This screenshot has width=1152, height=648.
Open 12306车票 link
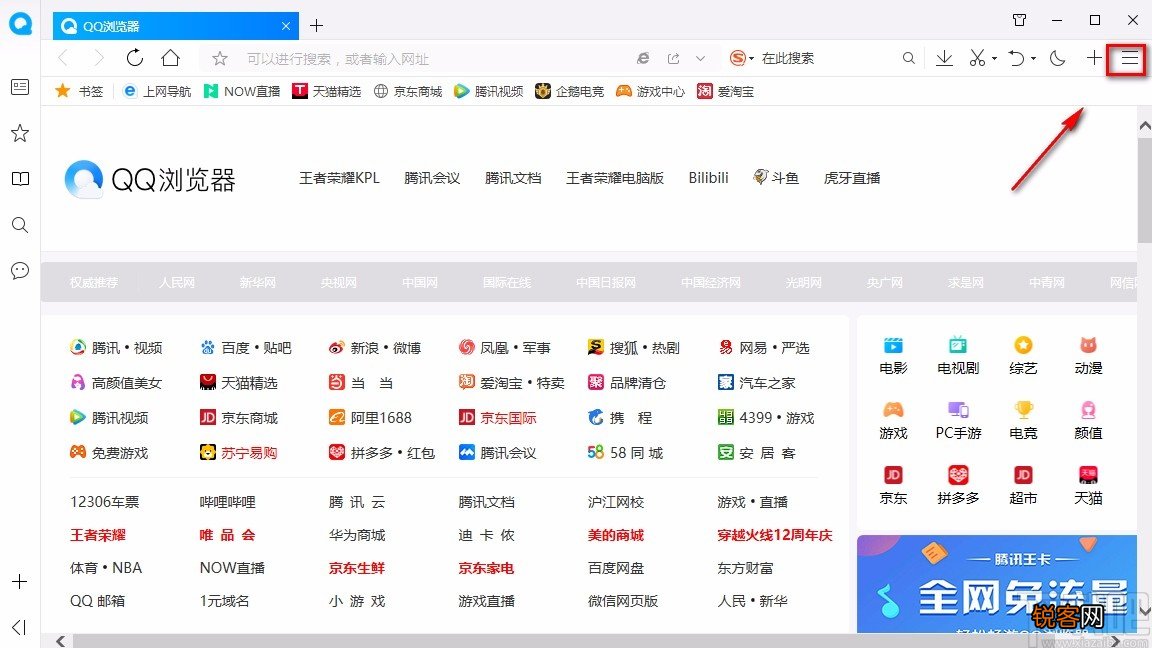(x=104, y=502)
